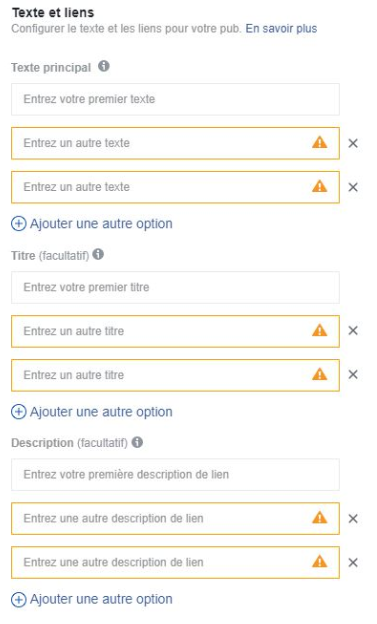Remove the second 'Entrez un autre titre' field

[x=353, y=374]
